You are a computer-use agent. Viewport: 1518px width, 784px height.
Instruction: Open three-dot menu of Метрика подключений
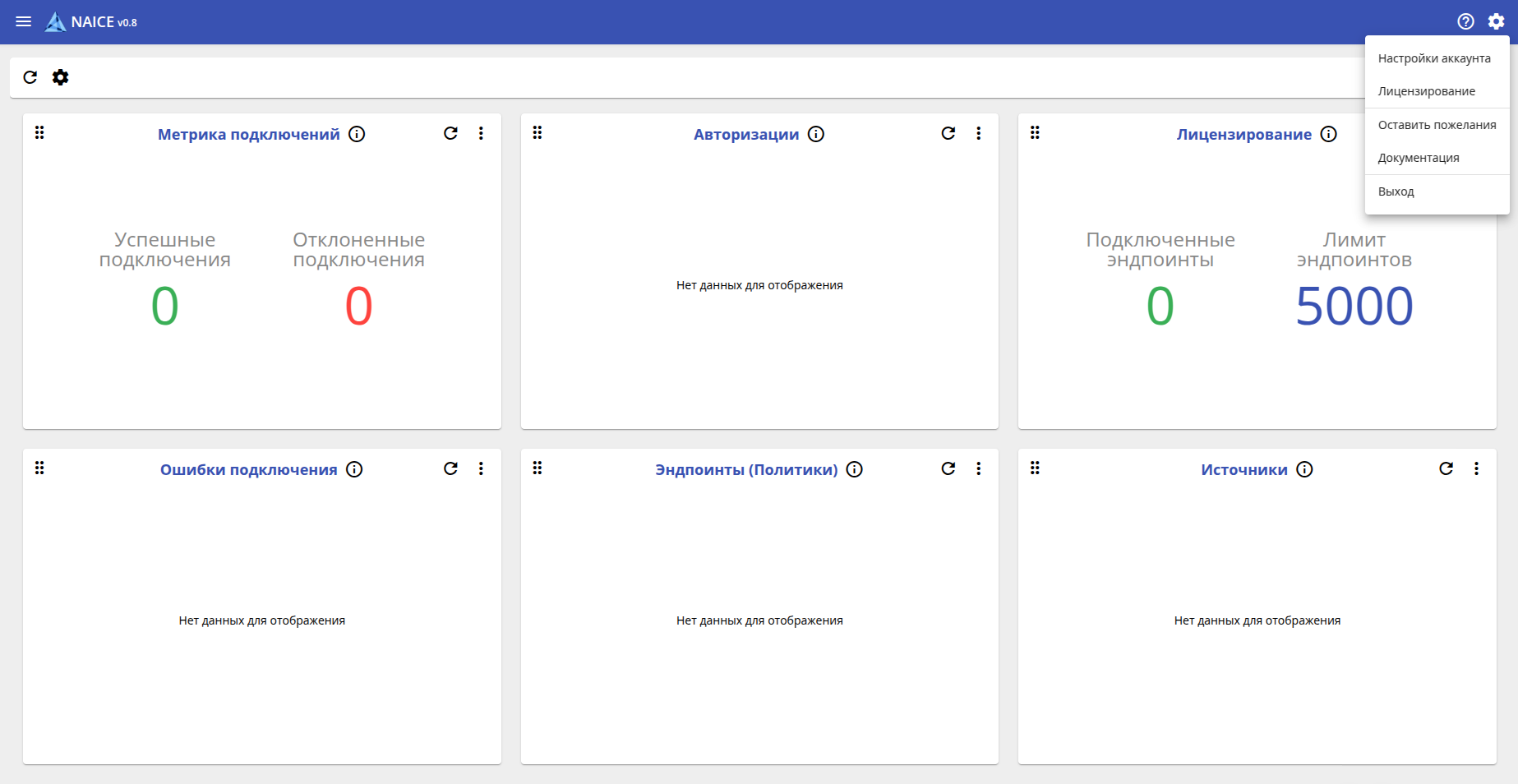(481, 133)
